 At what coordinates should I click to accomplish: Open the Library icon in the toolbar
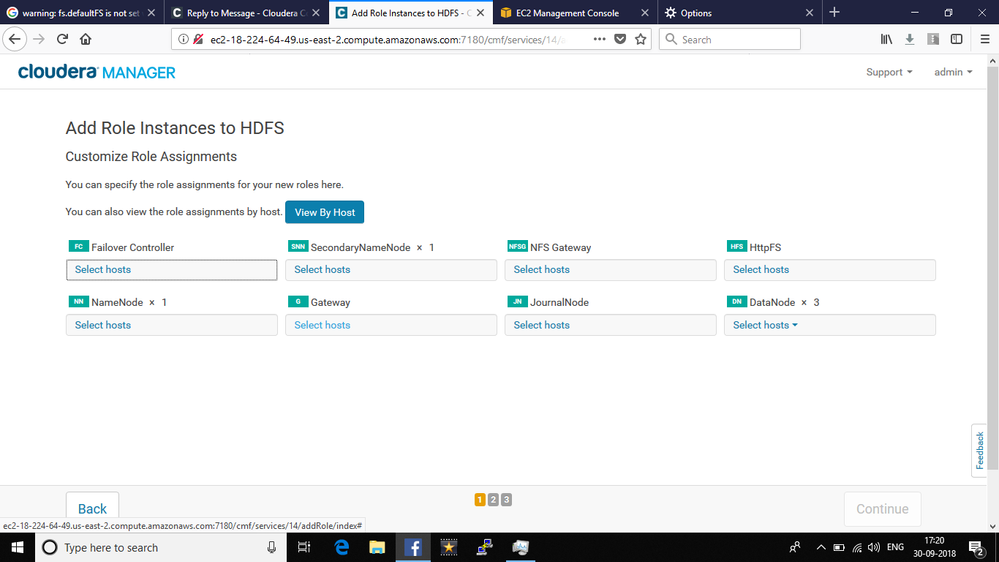point(886,40)
